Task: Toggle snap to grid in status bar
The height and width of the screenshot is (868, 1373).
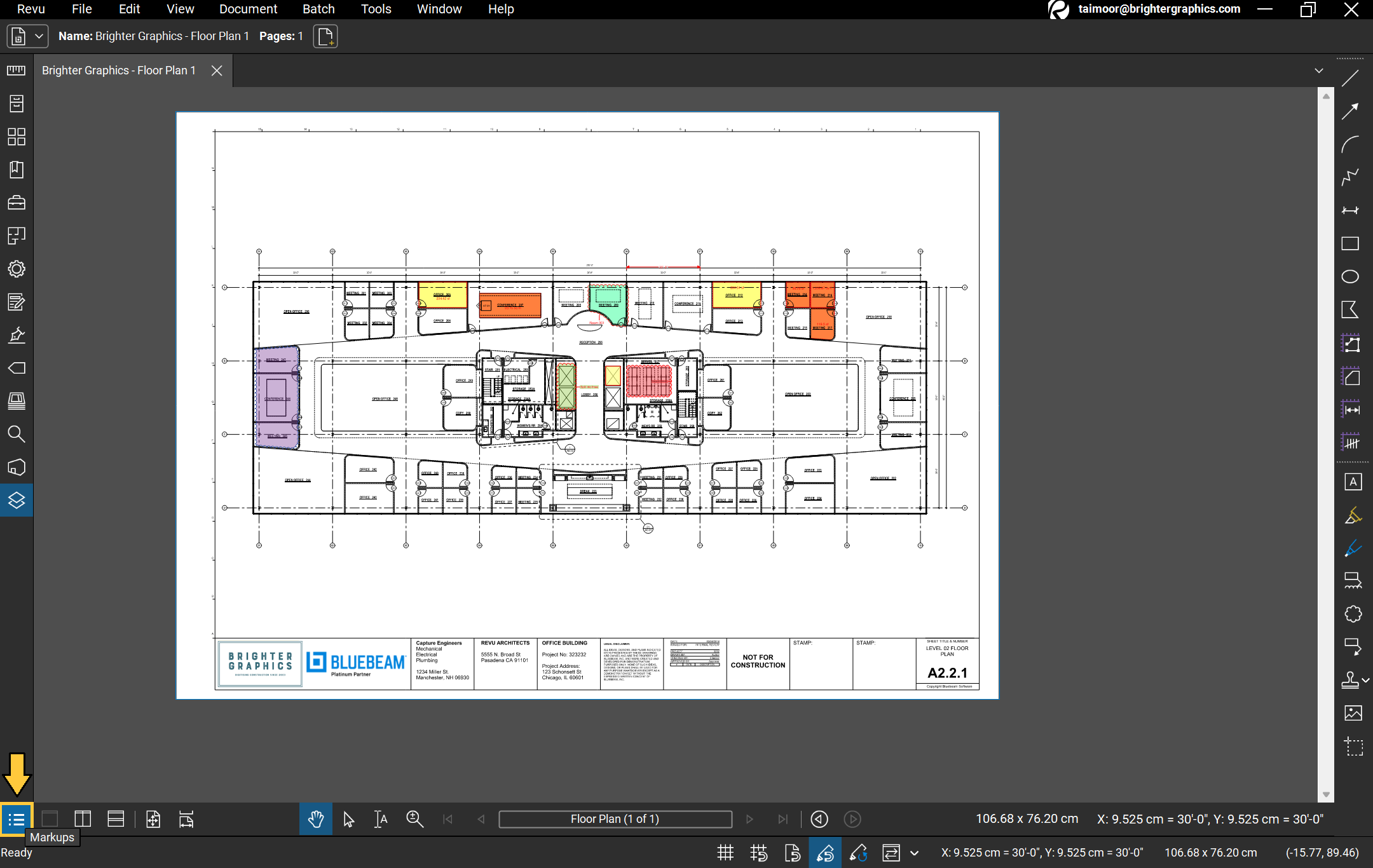Action: (758, 853)
